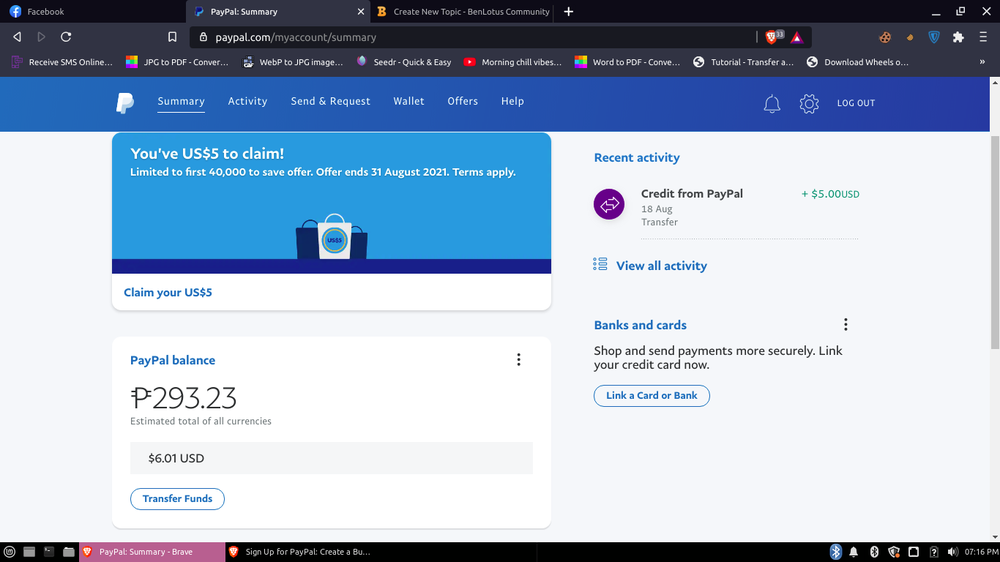The width and height of the screenshot is (1000, 562).
Task: Click Link a Card or Bank button
Action: click(652, 396)
